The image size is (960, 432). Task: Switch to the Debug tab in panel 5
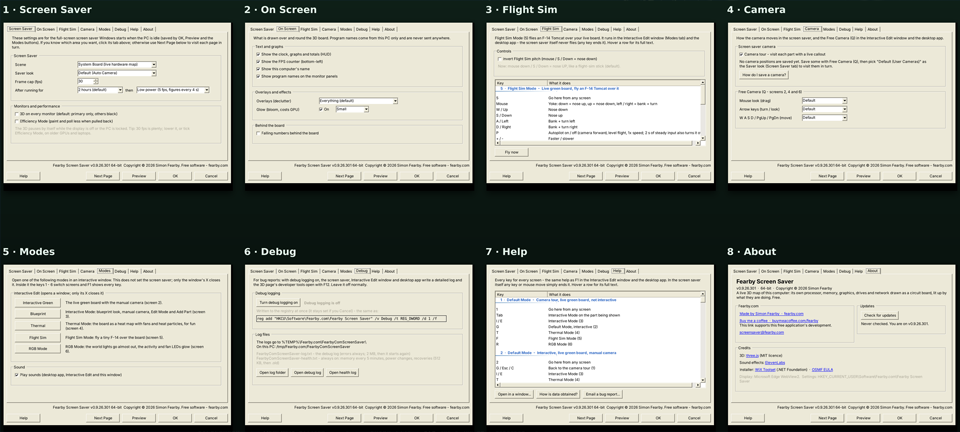120,270
